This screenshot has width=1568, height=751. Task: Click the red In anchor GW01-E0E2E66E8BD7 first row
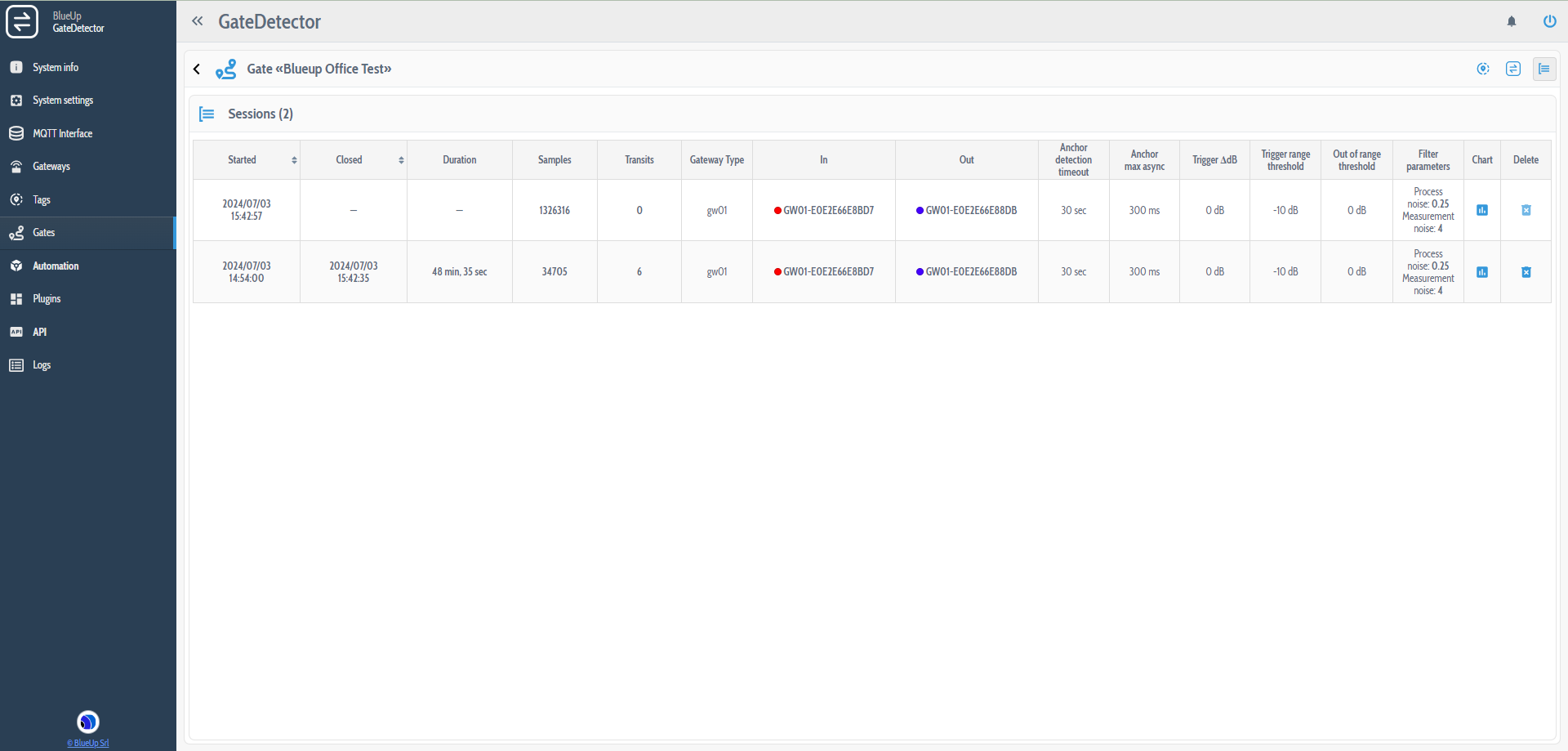pyautogui.click(x=823, y=211)
